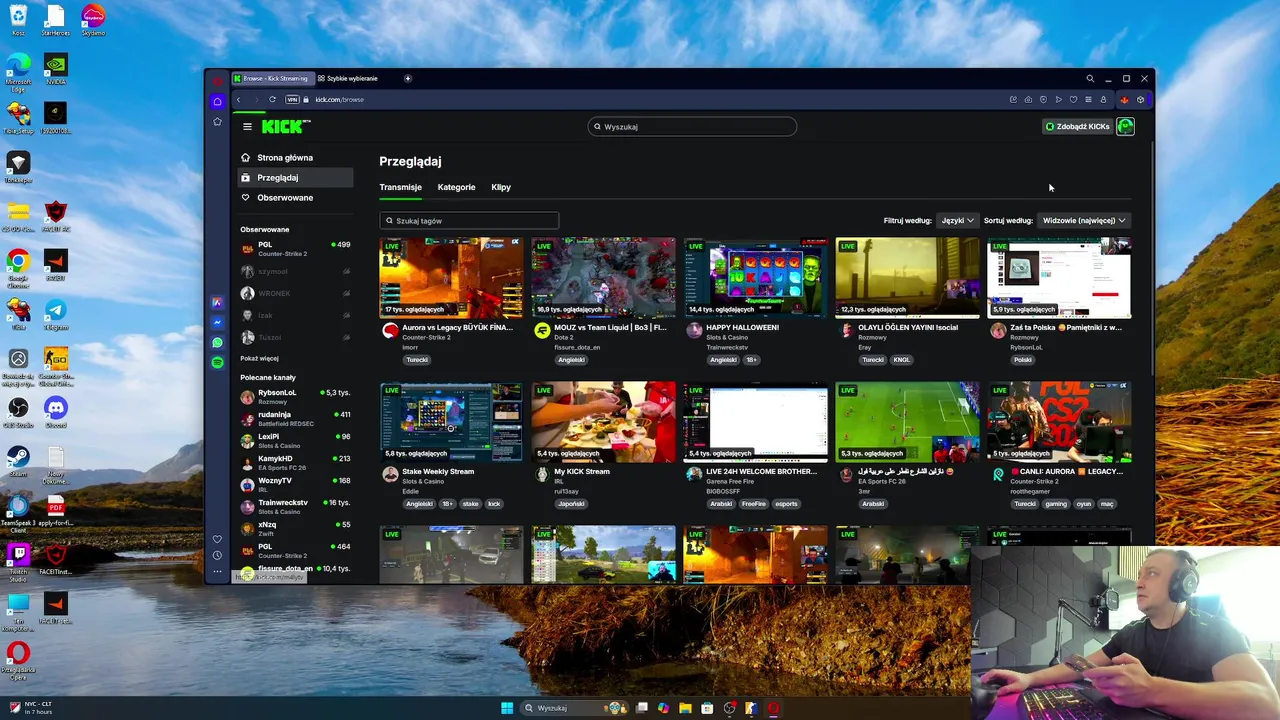Click the Turecki tag under Aurora stream
The width and height of the screenshot is (1280, 720).
(417, 360)
